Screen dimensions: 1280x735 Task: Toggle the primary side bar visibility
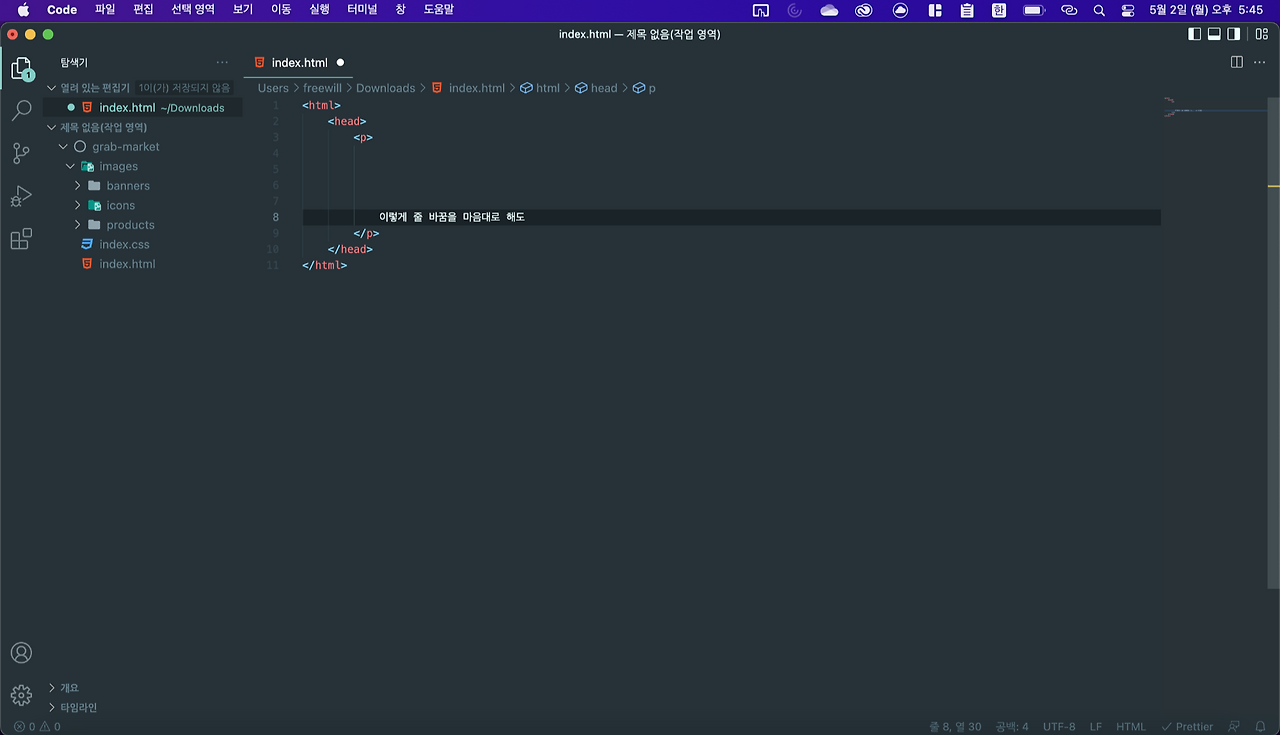1194,33
